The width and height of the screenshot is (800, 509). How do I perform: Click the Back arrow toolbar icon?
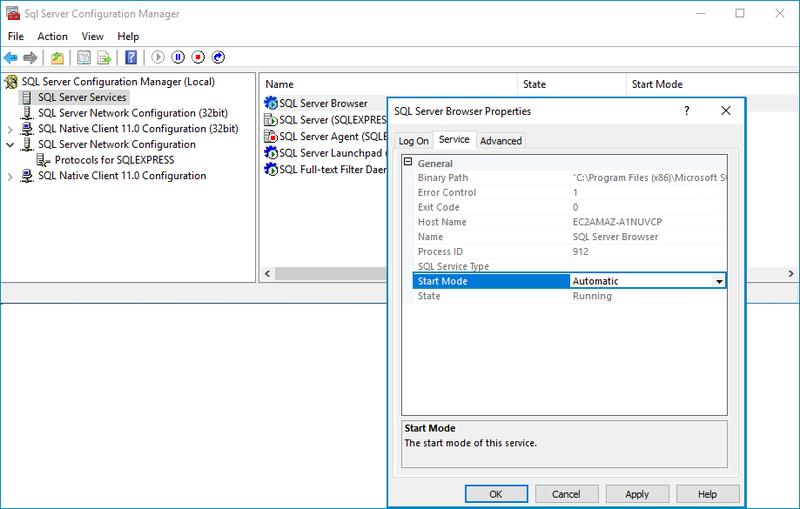coord(11,58)
